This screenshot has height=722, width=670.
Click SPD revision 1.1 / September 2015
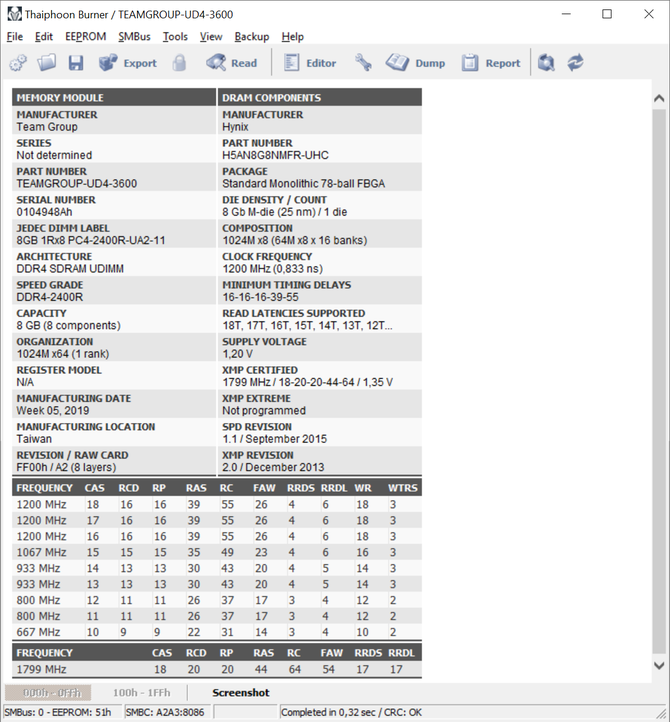[274, 439]
